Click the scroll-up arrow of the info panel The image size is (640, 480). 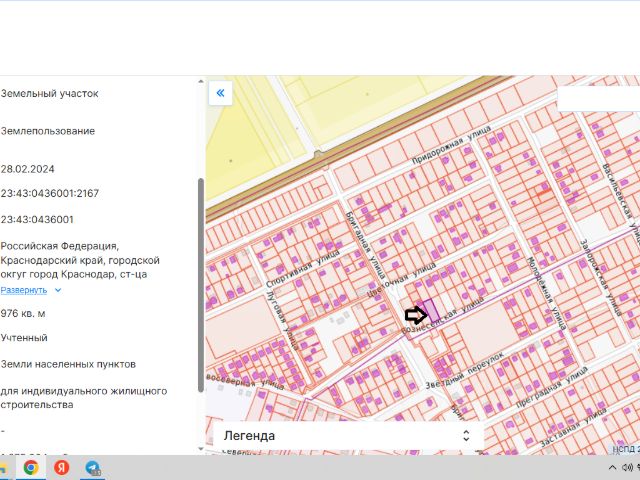[x=200, y=82]
